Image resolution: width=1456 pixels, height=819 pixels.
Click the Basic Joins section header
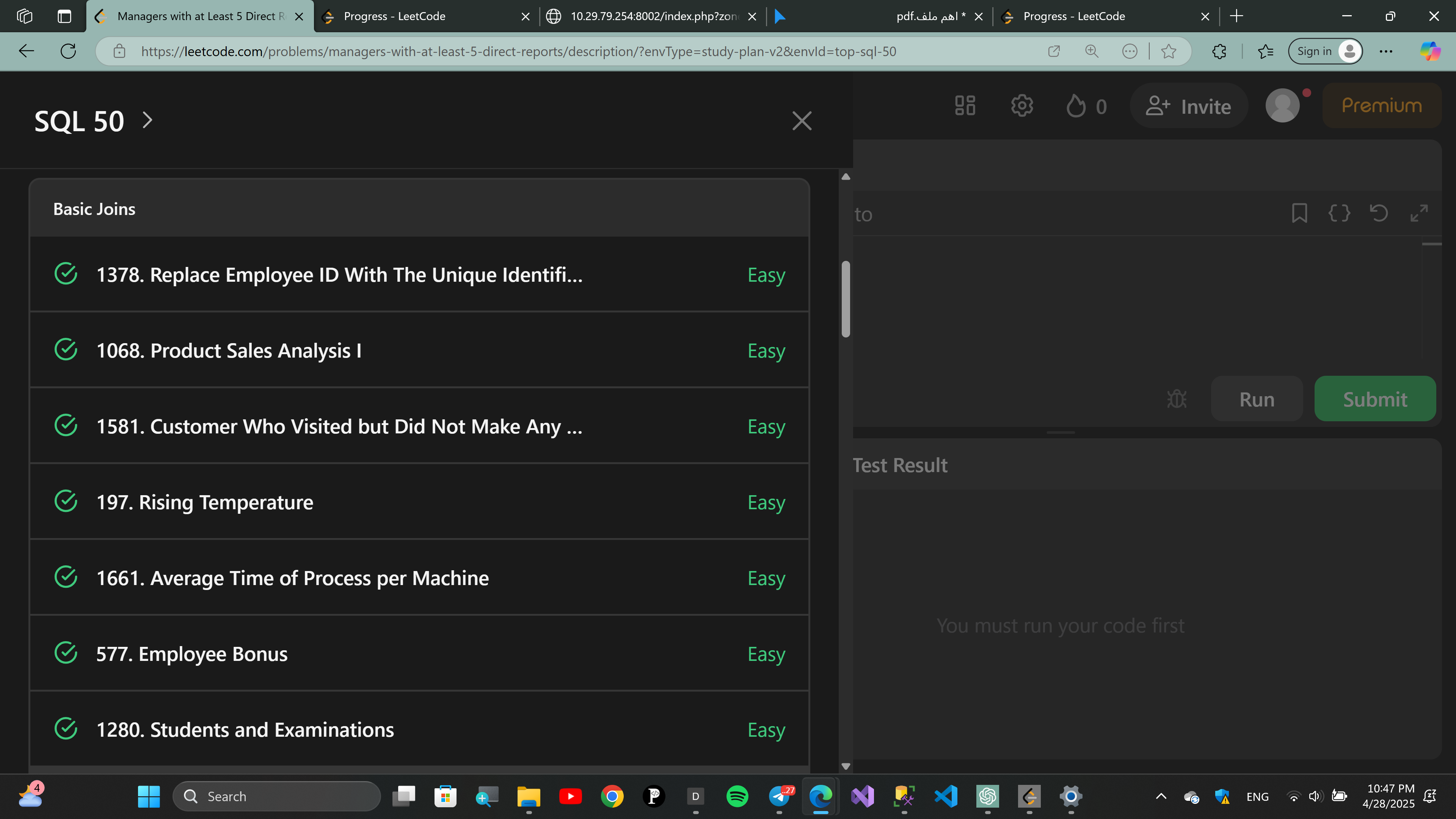(x=419, y=209)
